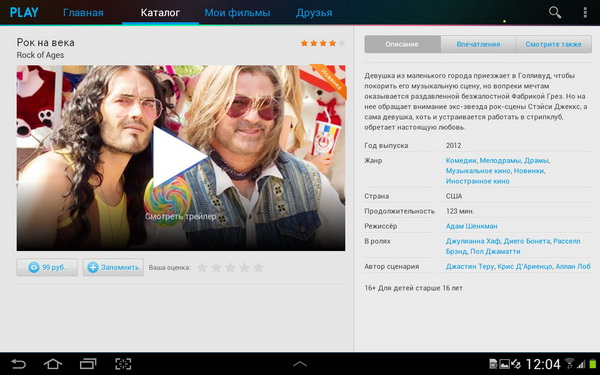Screen dimensions: 600x375
Task: Tap the Android back arrow icon
Action: (x=18, y=364)
